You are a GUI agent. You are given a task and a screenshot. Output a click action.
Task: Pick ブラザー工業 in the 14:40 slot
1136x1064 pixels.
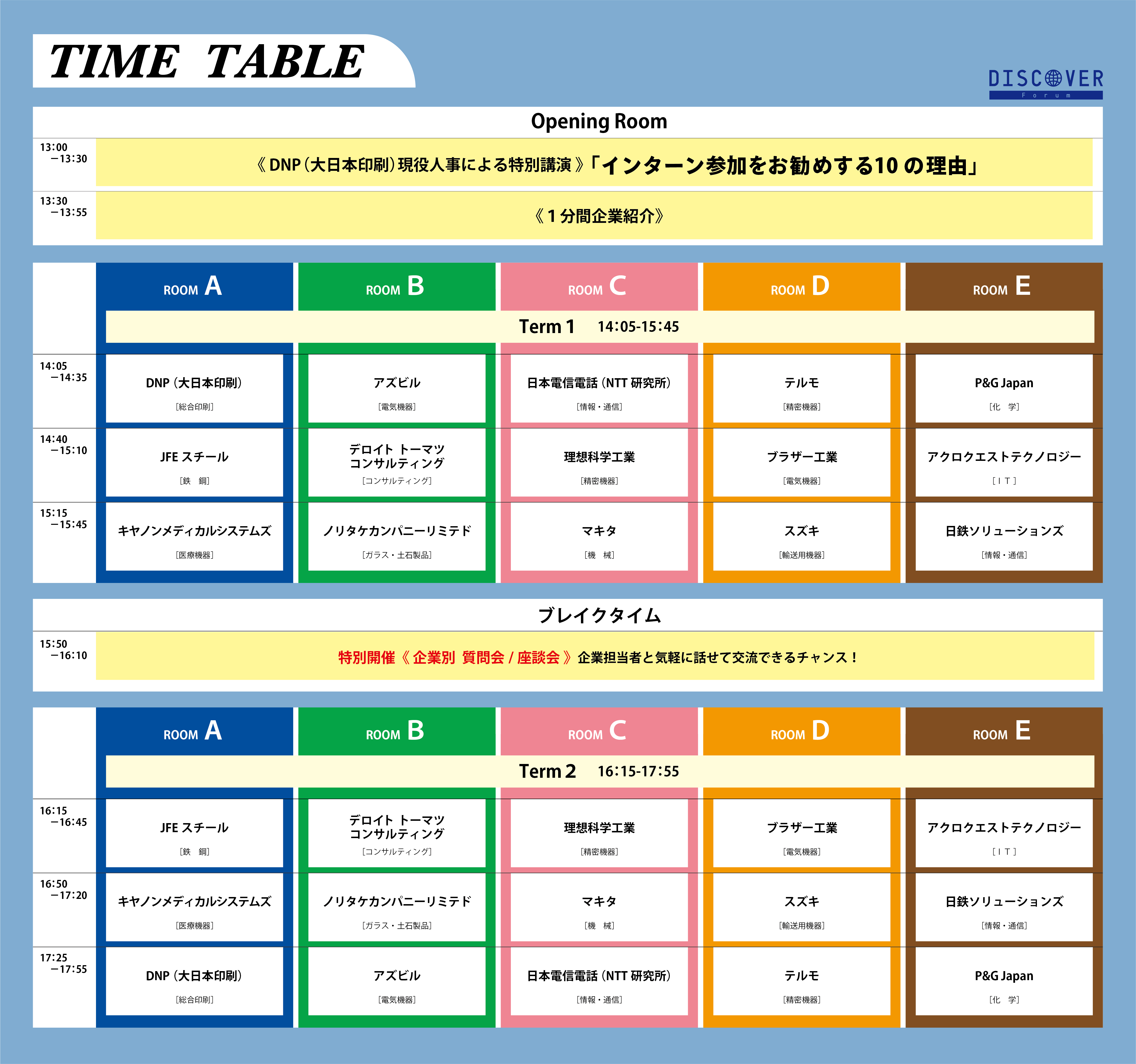[x=802, y=463]
